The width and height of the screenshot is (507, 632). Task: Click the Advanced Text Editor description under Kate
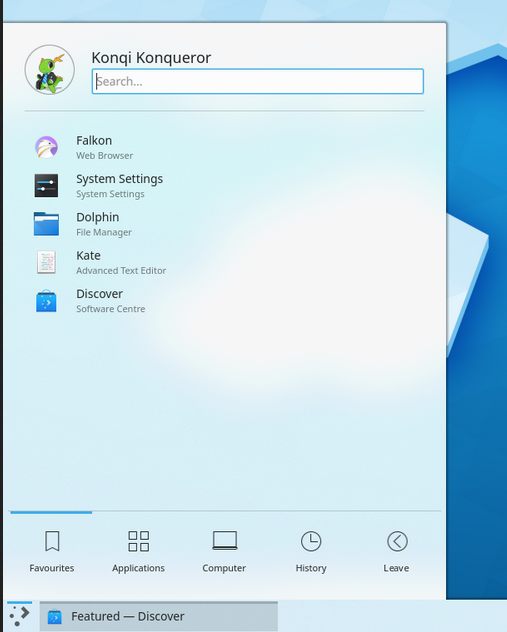click(x=121, y=270)
